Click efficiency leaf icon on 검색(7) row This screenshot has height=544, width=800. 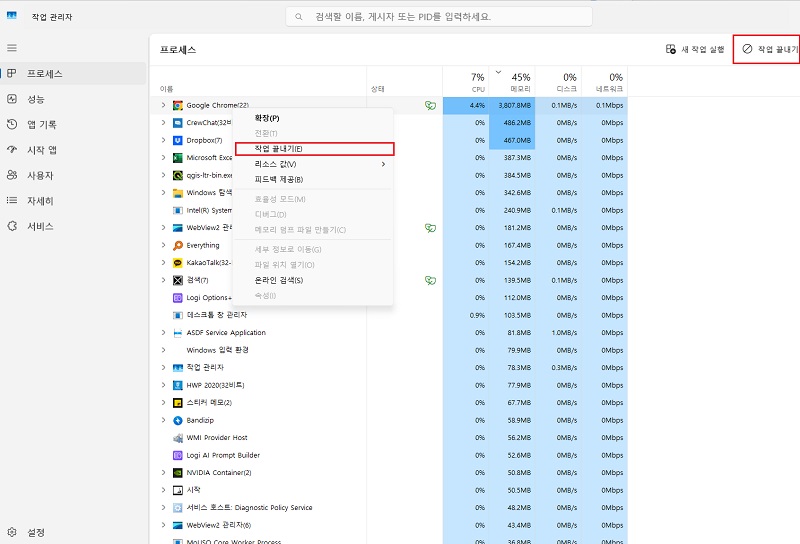pos(431,280)
